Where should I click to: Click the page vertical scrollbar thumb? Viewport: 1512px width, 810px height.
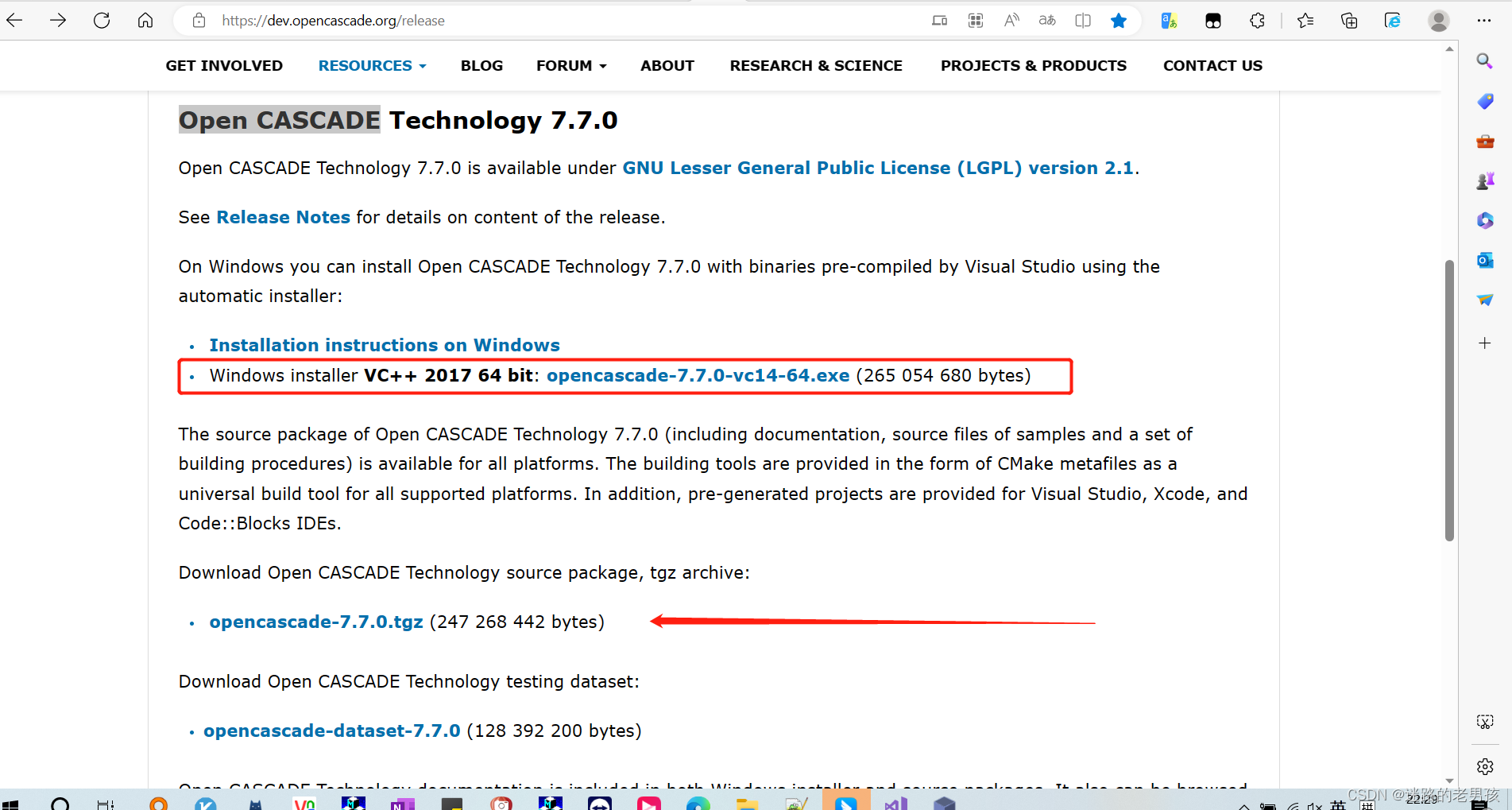1449,400
